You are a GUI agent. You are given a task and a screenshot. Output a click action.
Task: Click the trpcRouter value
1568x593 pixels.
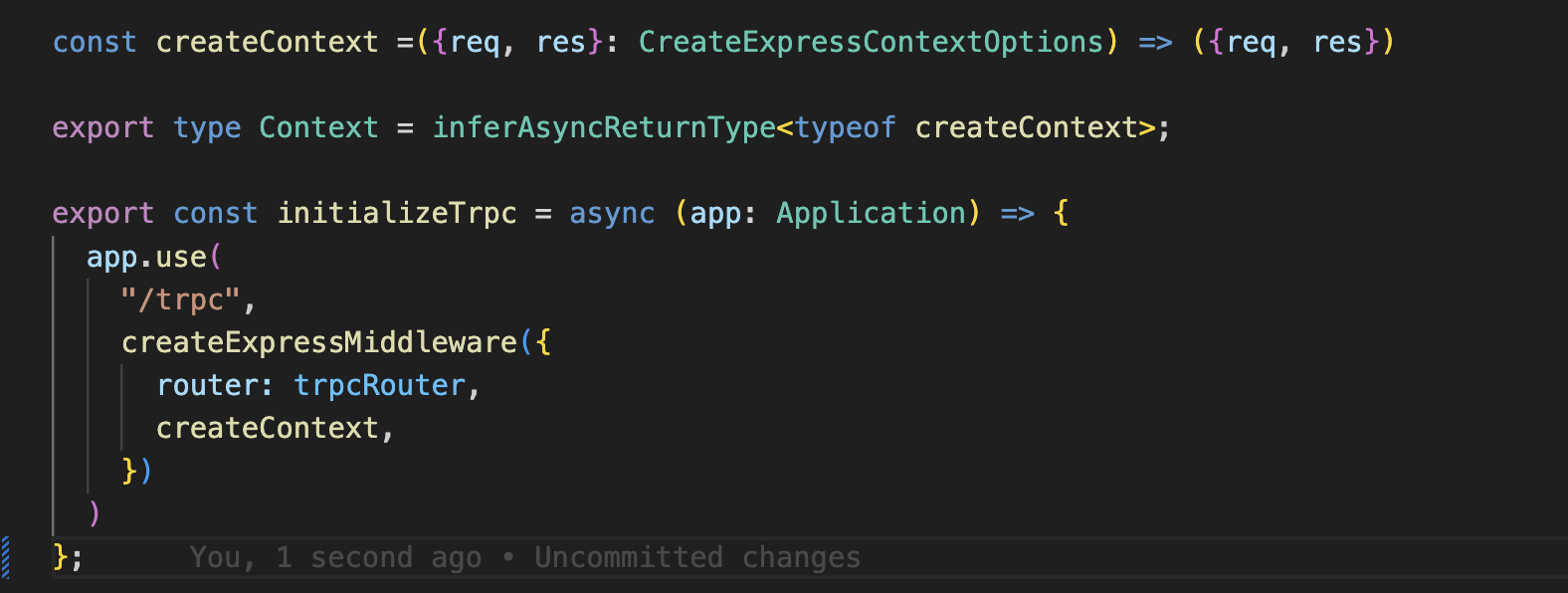pos(379,385)
